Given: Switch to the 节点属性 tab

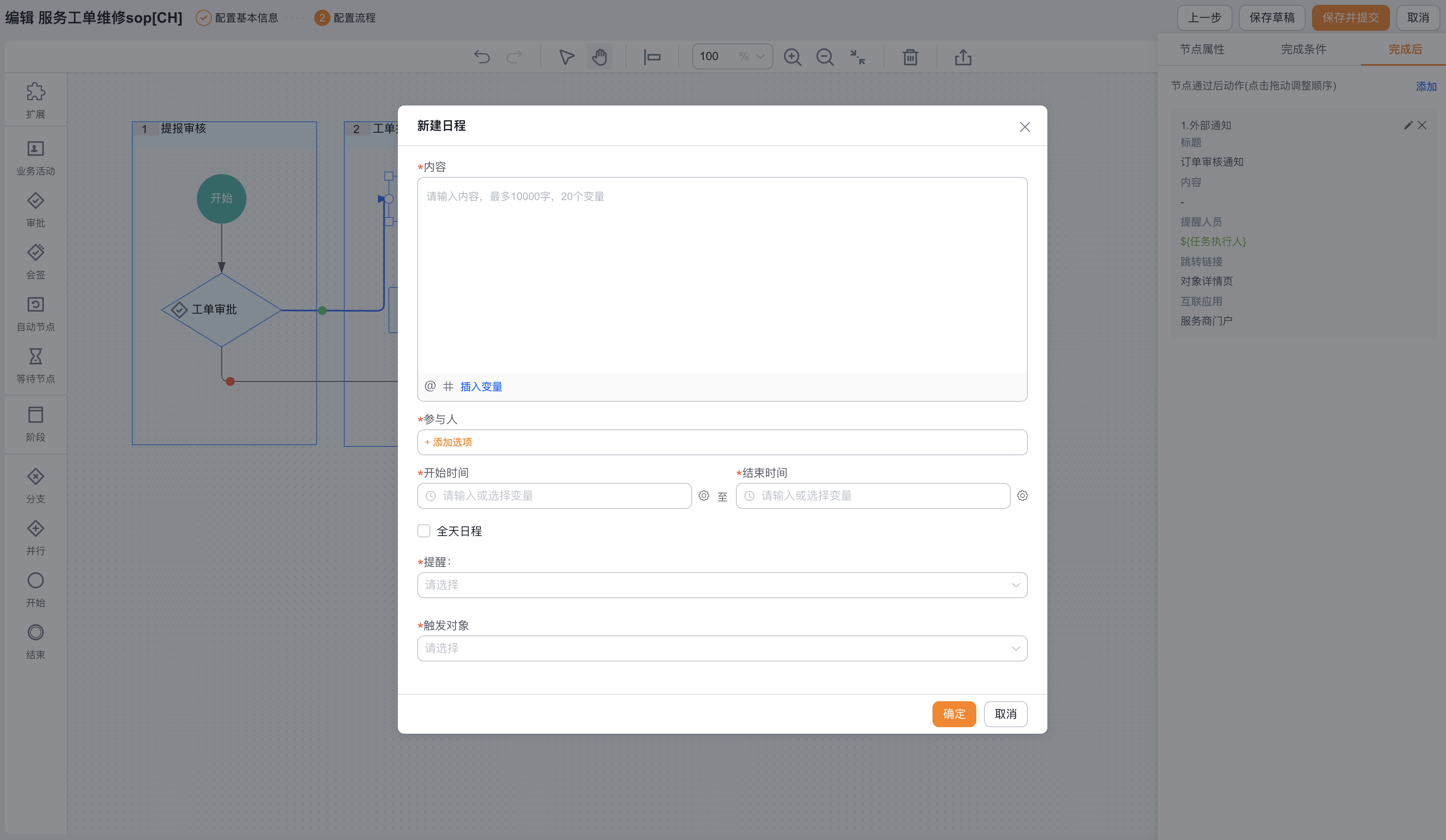Looking at the screenshot, I should 1202,50.
